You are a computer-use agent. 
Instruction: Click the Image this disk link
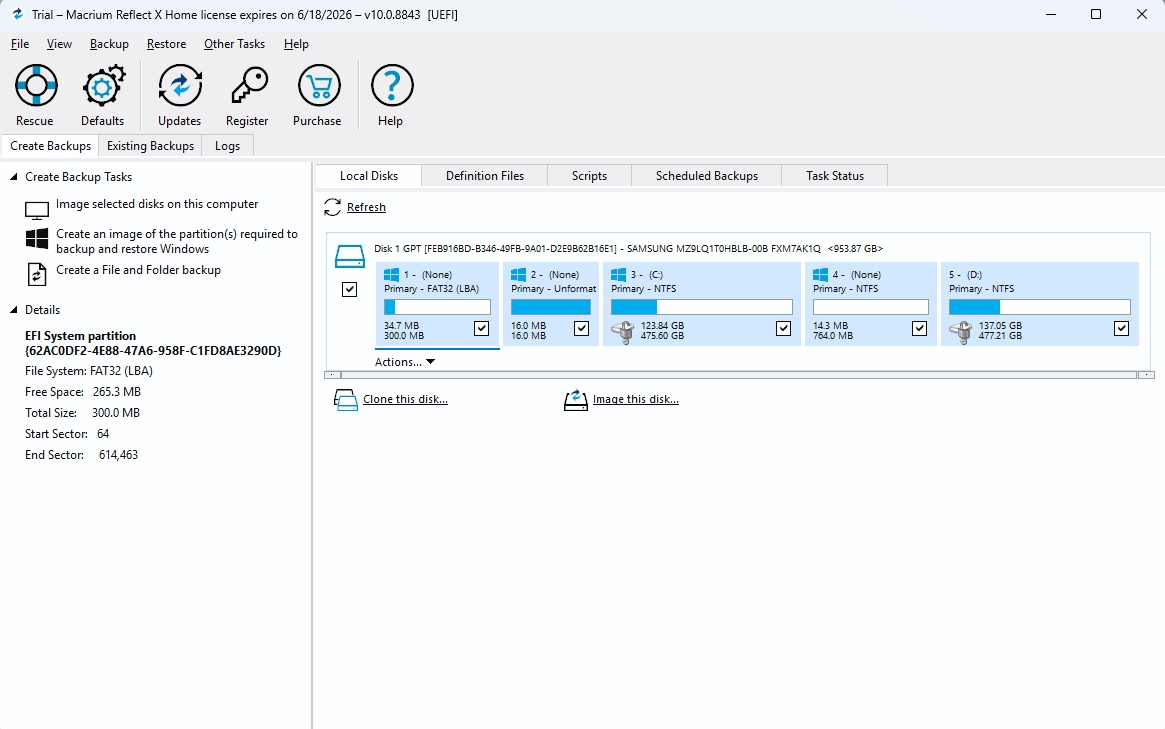pos(636,400)
